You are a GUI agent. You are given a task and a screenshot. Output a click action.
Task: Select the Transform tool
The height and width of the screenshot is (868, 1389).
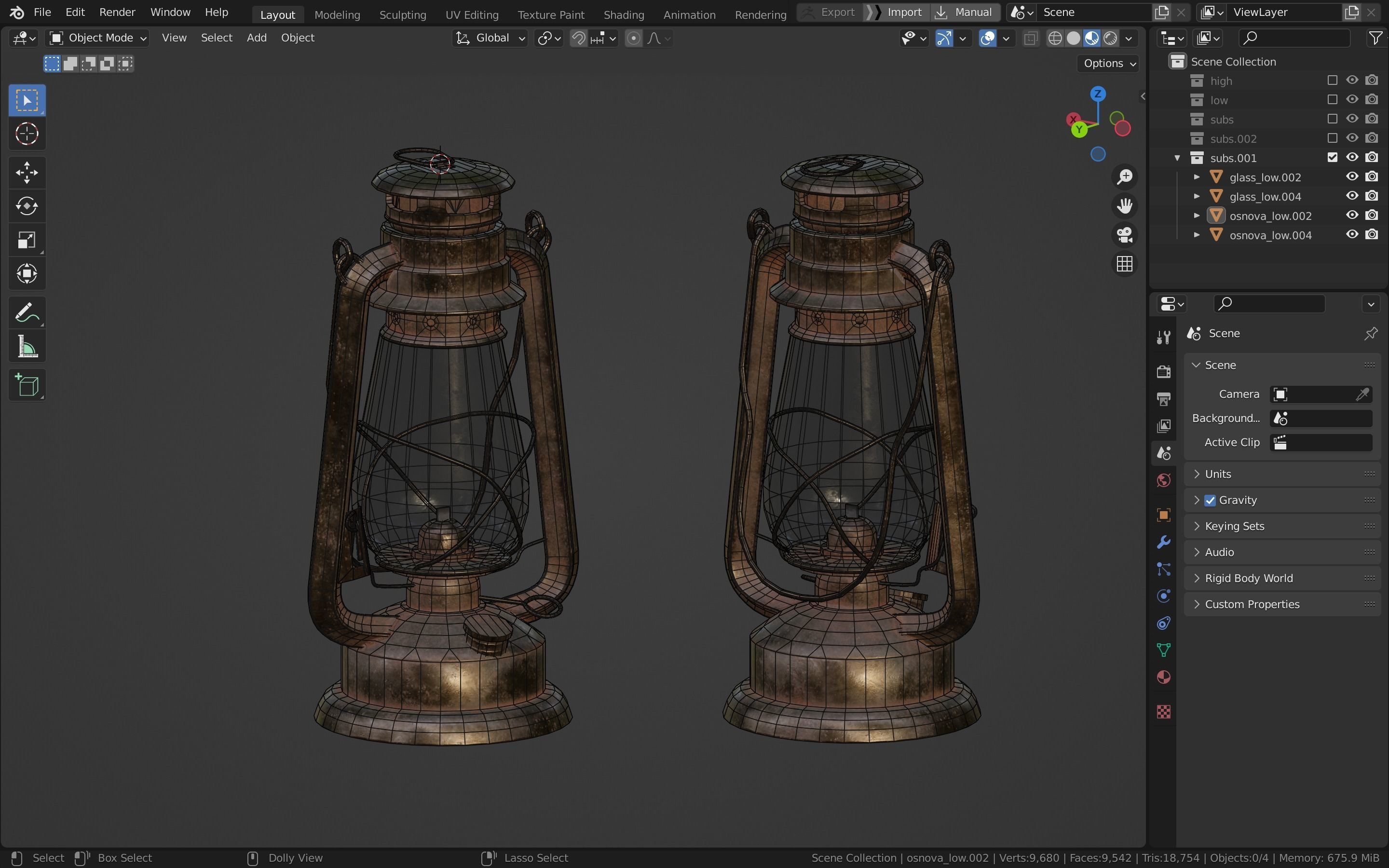27,273
